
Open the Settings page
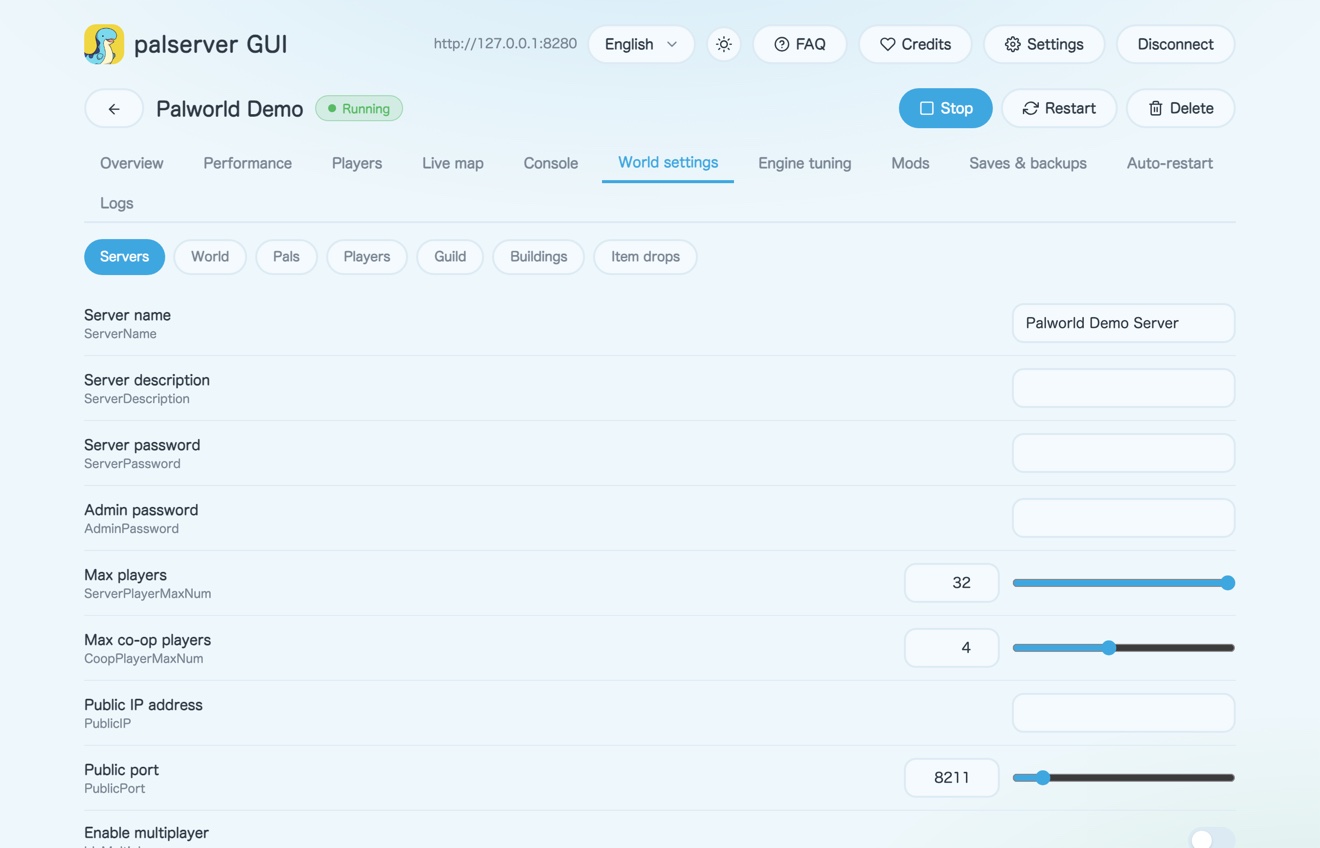pos(1044,44)
